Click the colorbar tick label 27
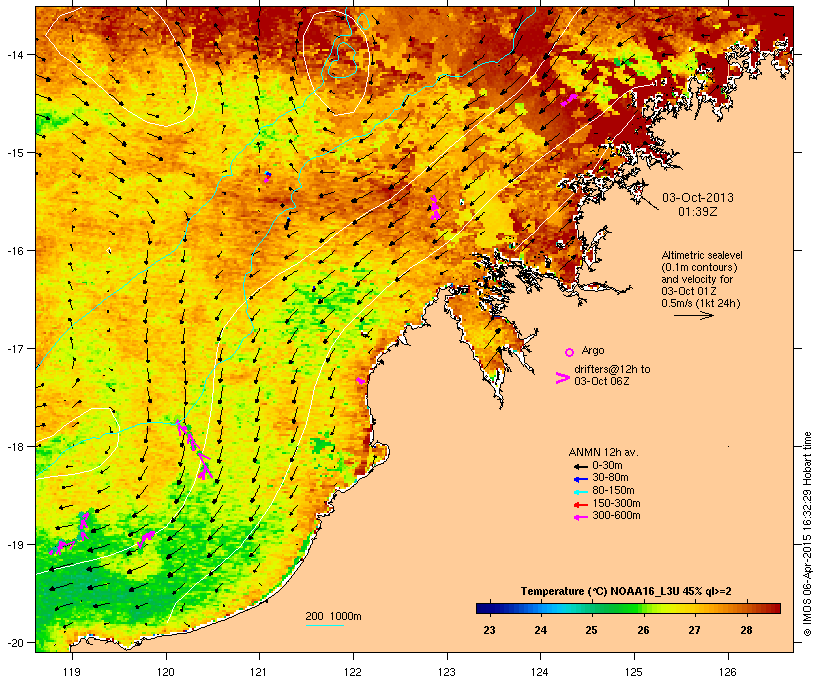This screenshot has height=680, width=820. coord(694,630)
